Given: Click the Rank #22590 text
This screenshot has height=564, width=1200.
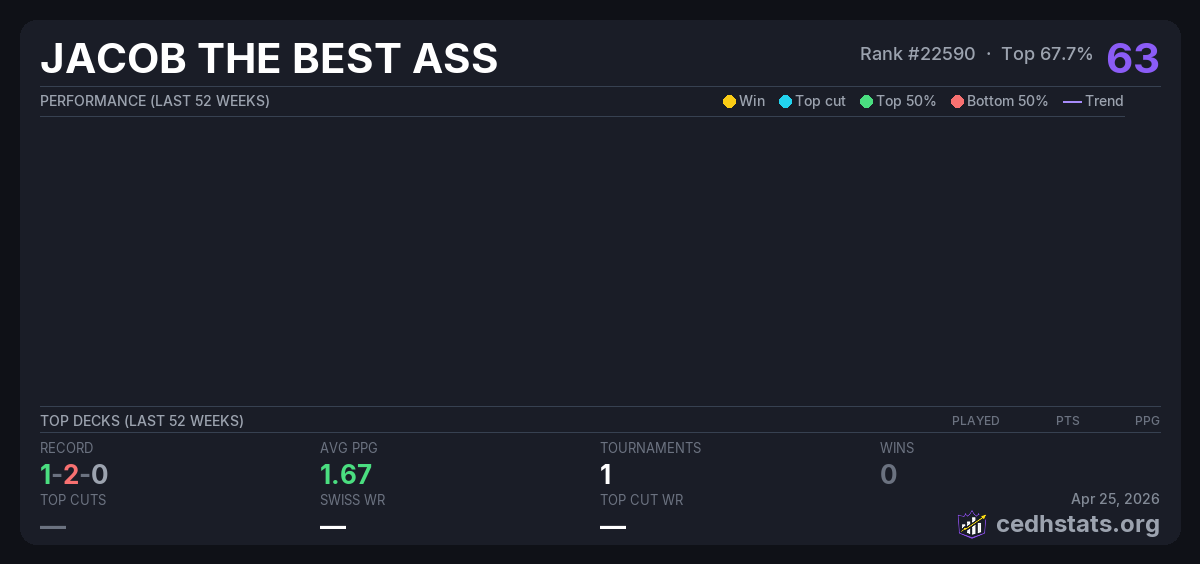Looking at the screenshot, I should click(x=917, y=54).
